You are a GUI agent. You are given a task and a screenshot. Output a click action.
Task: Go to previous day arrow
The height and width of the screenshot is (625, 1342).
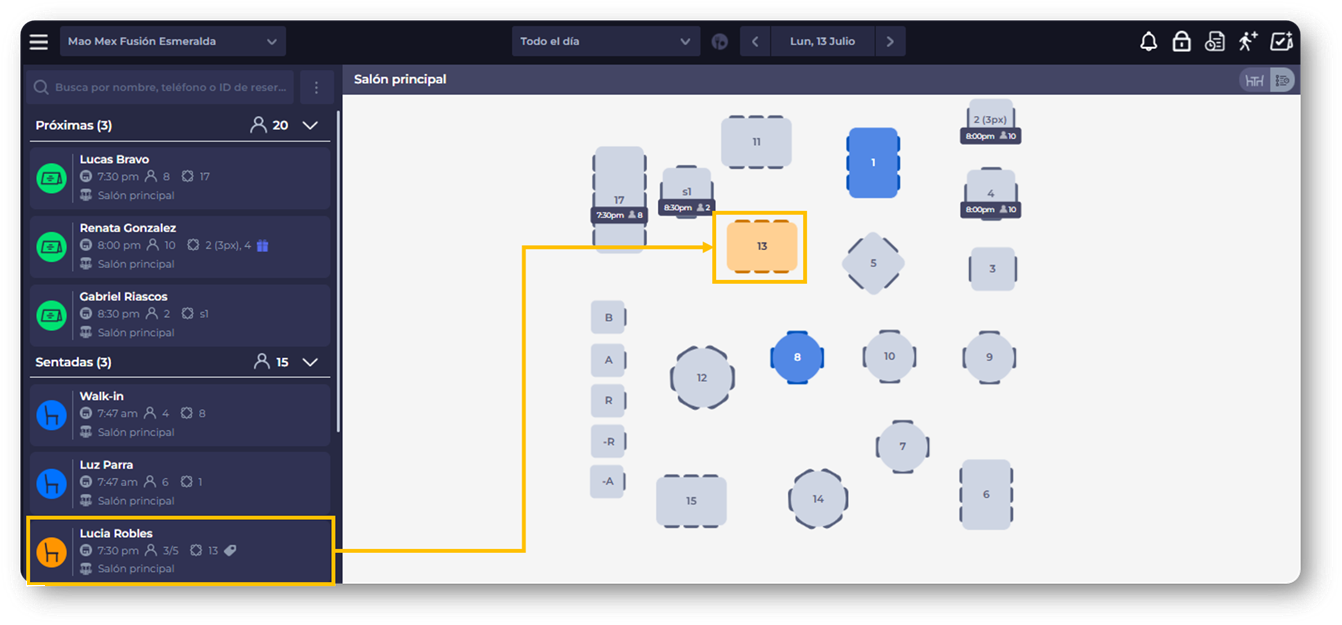(755, 42)
